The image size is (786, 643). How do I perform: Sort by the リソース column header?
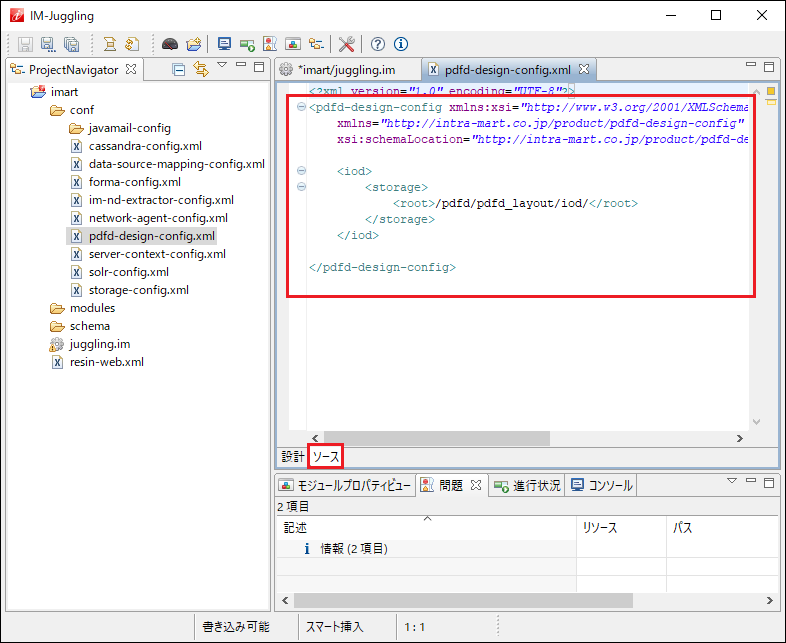(600, 527)
